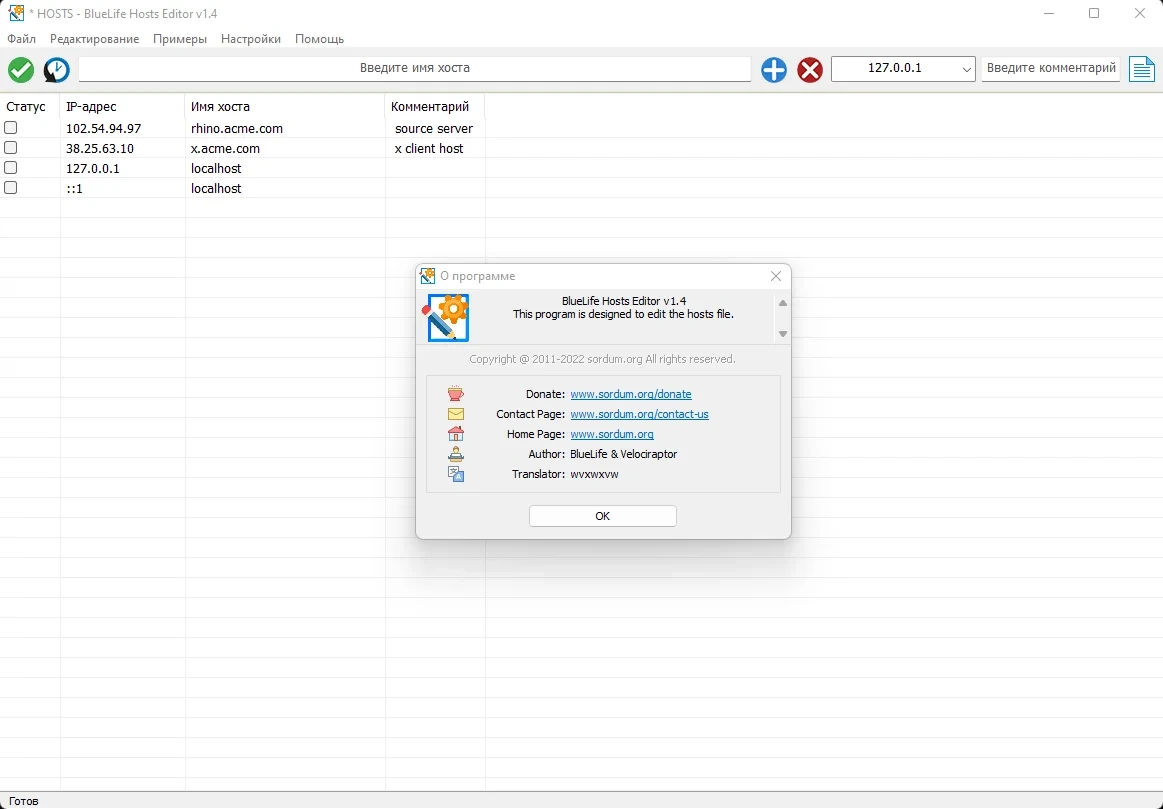Open the Файл menu
This screenshot has width=1163, height=809.
[22, 39]
